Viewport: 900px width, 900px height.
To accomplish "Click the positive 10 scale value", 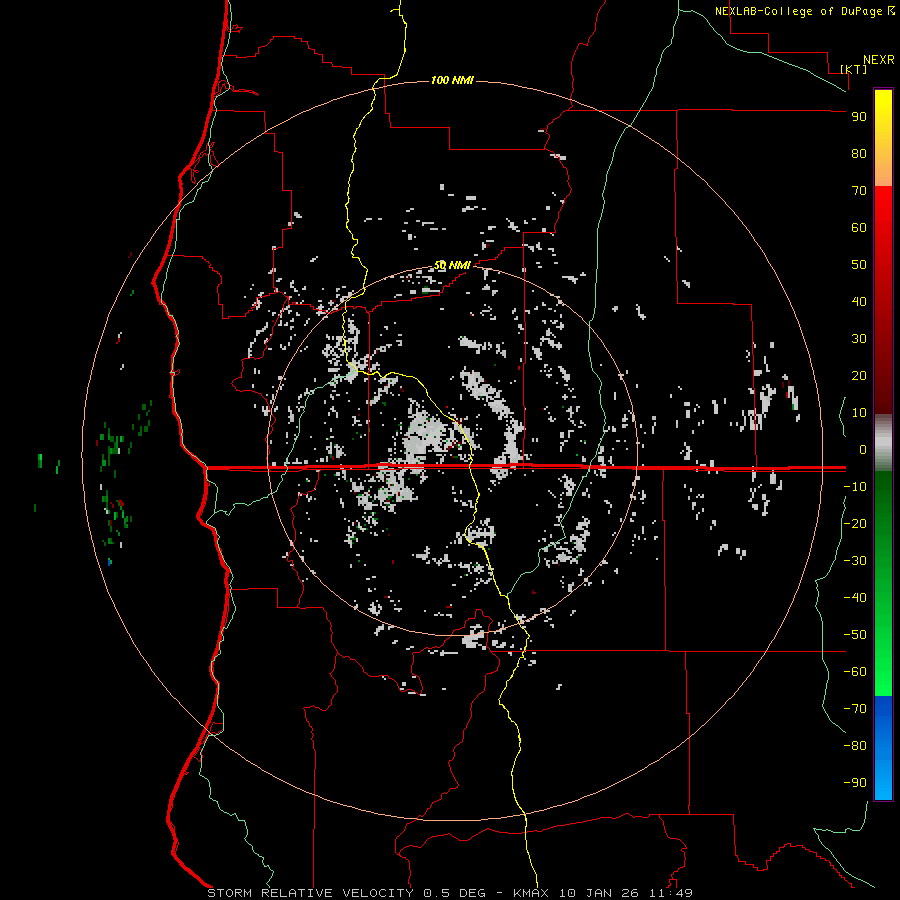I will (x=859, y=413).
